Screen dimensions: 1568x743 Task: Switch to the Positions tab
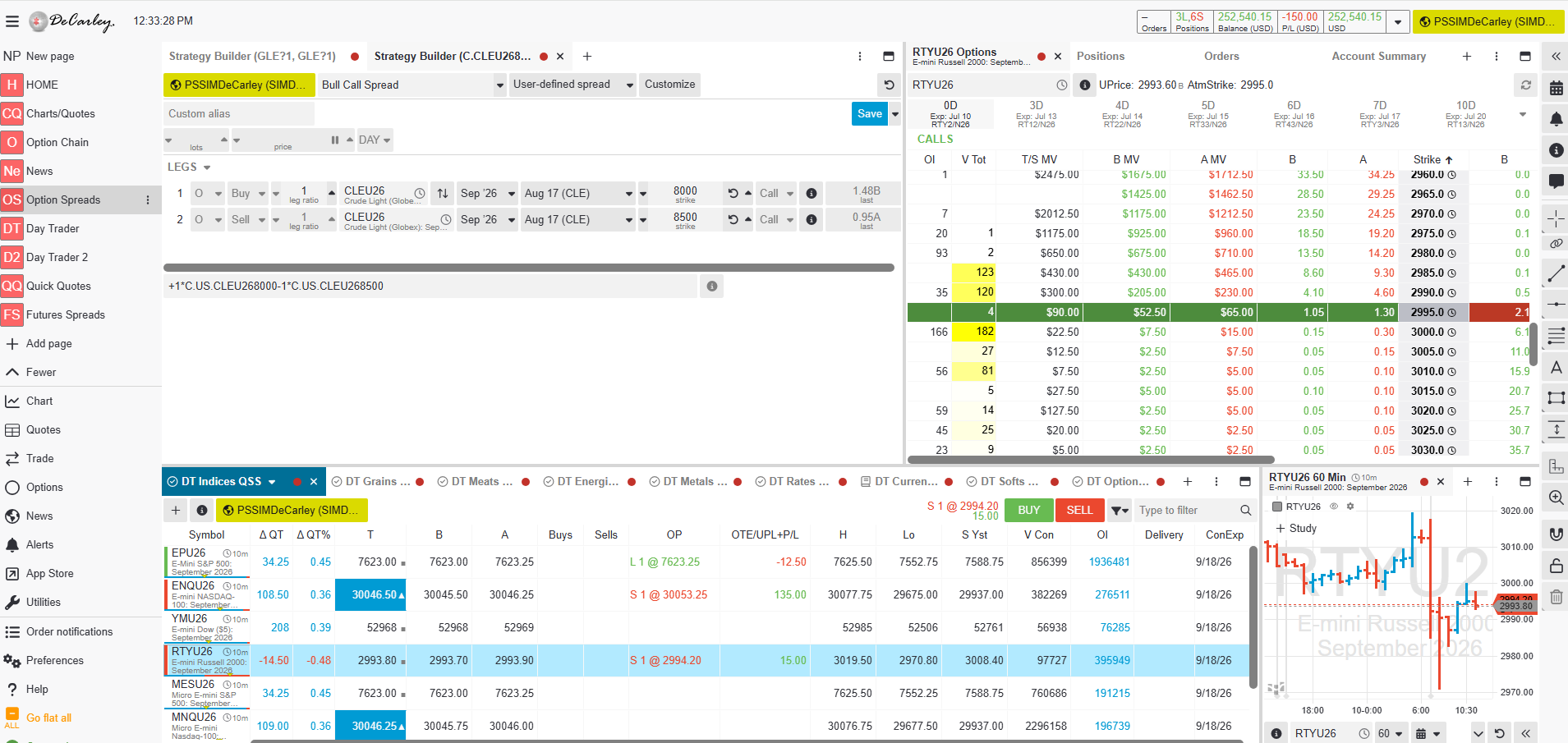(x=1101, y=57)
